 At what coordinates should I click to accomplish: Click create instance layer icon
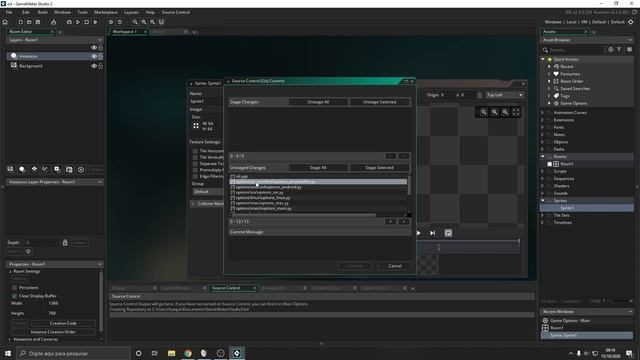click(x=22, y=169)
